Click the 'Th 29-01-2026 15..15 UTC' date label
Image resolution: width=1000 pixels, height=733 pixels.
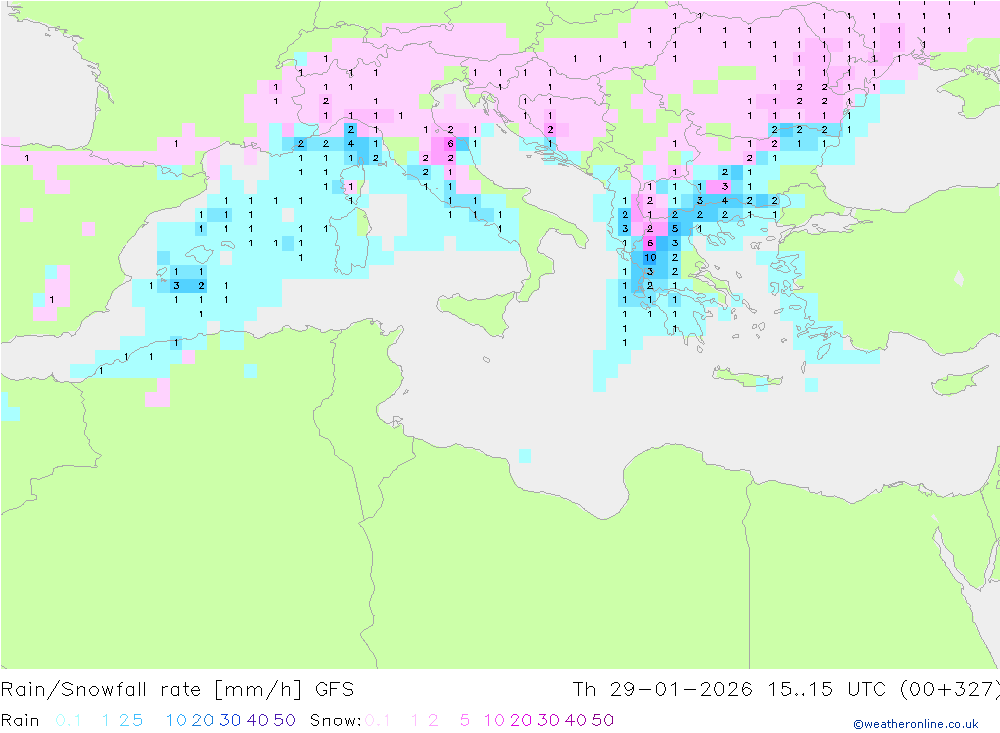[732, 689]
